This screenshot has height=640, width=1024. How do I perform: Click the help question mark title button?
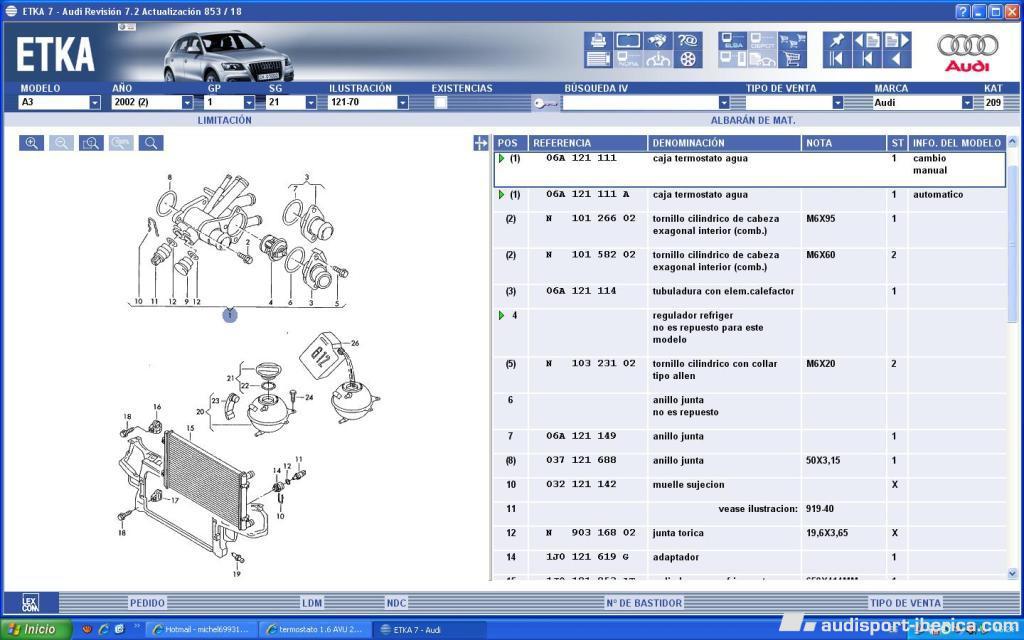(963, 11)
